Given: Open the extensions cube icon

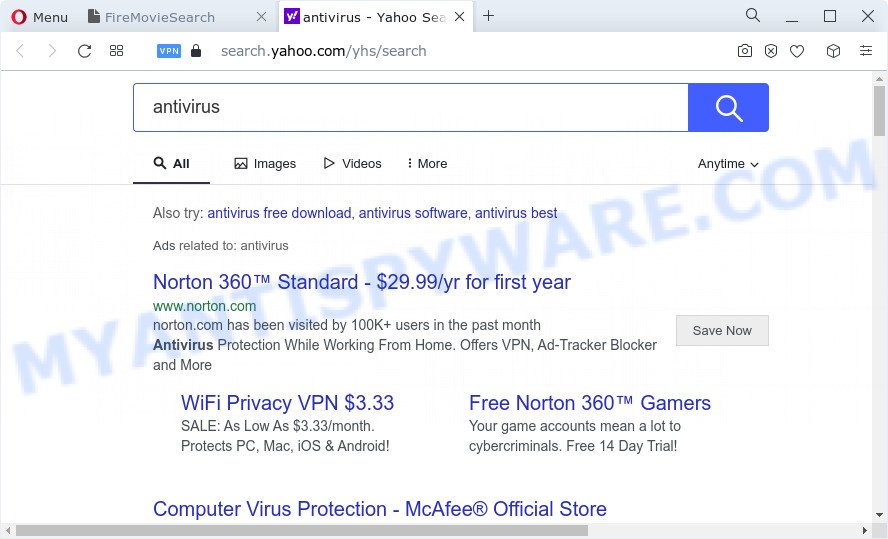Looking at the screenshot, I should (833, 51).
